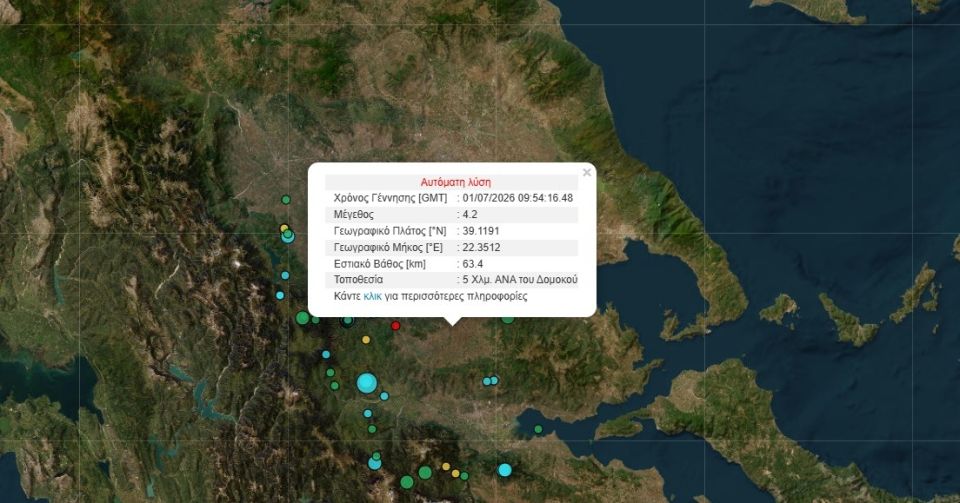This screenshot has height=503, width=960.
Task: Click the large green marker below the popup's left corner
Action: tap(302, 318)
